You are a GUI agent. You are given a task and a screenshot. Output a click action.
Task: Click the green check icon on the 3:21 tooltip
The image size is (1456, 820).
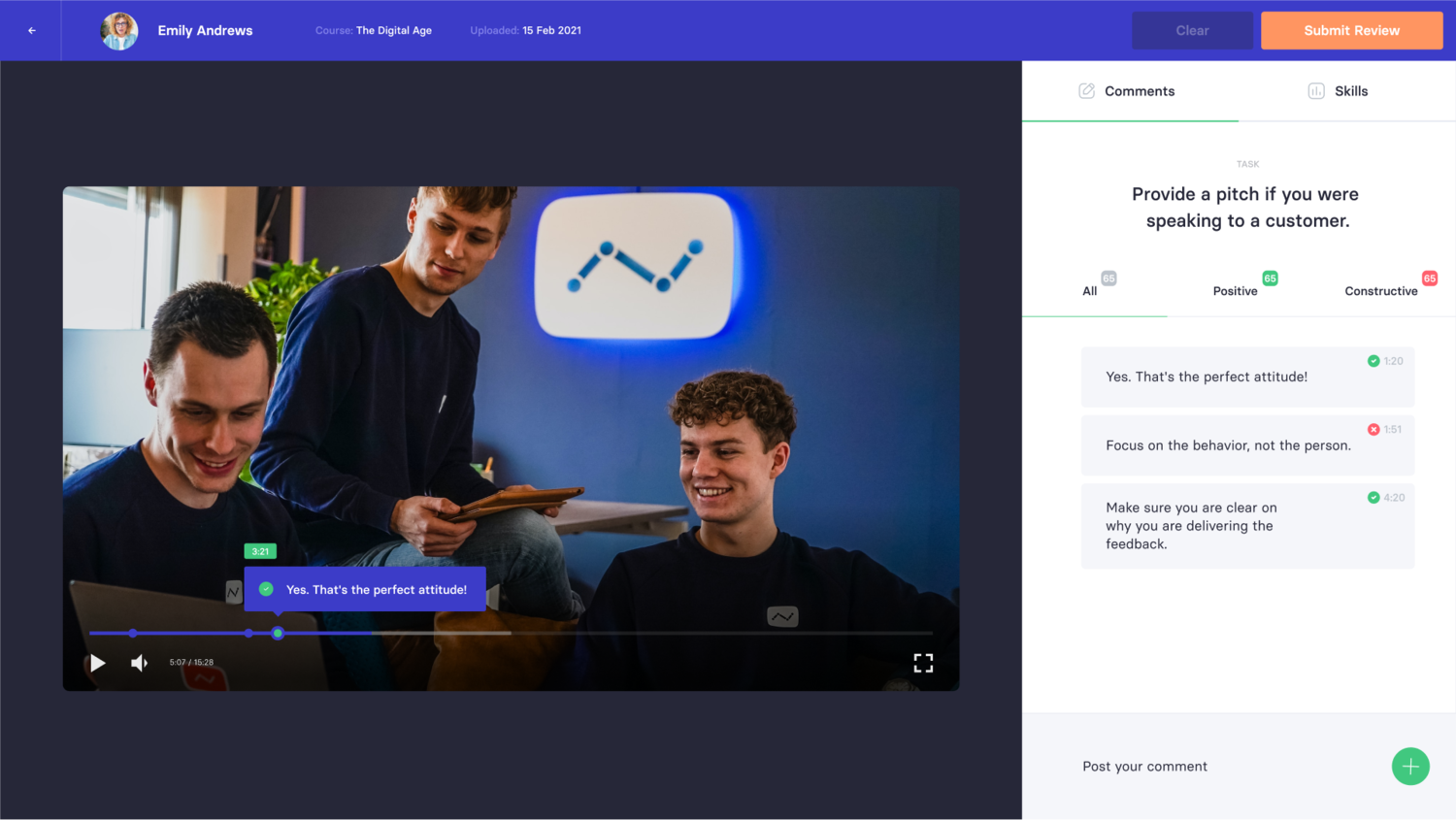point(266,587)
